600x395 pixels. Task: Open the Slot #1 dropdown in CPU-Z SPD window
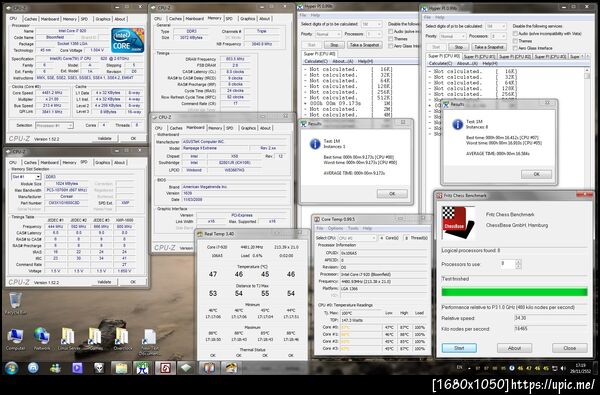pyautogui.click(x=26, y=177)
